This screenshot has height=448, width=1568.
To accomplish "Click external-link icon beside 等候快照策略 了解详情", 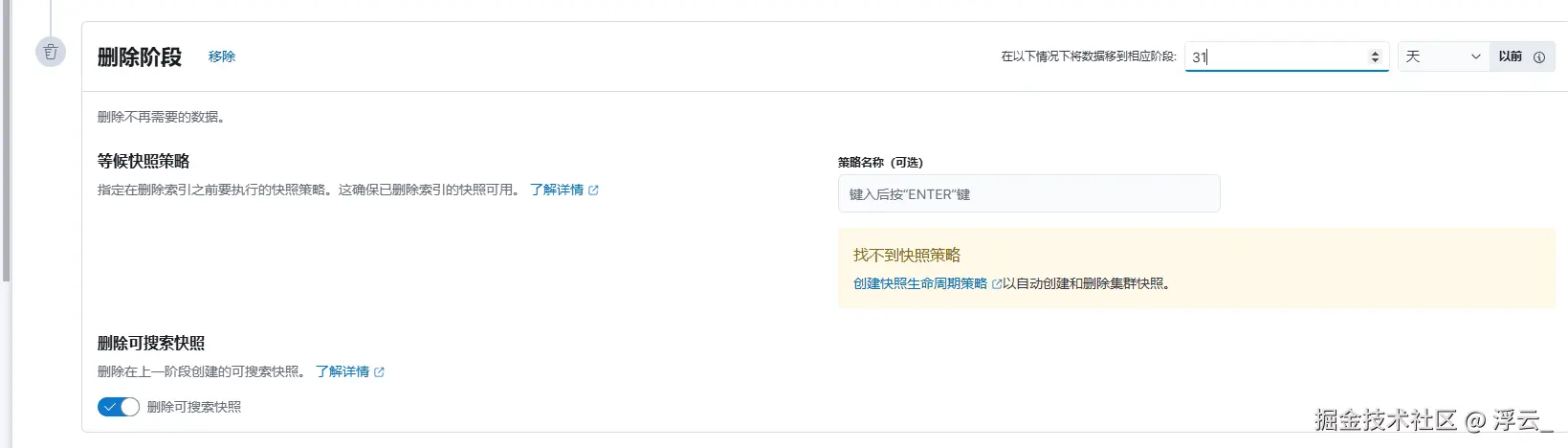I will coord(593,190).
